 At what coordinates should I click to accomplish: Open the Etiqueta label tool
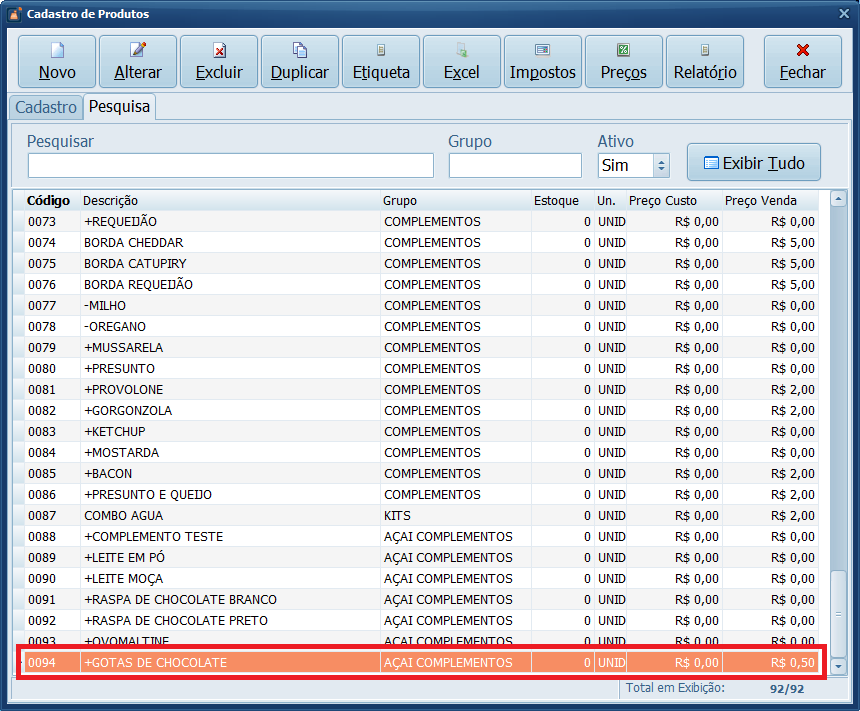click(381, 62)
